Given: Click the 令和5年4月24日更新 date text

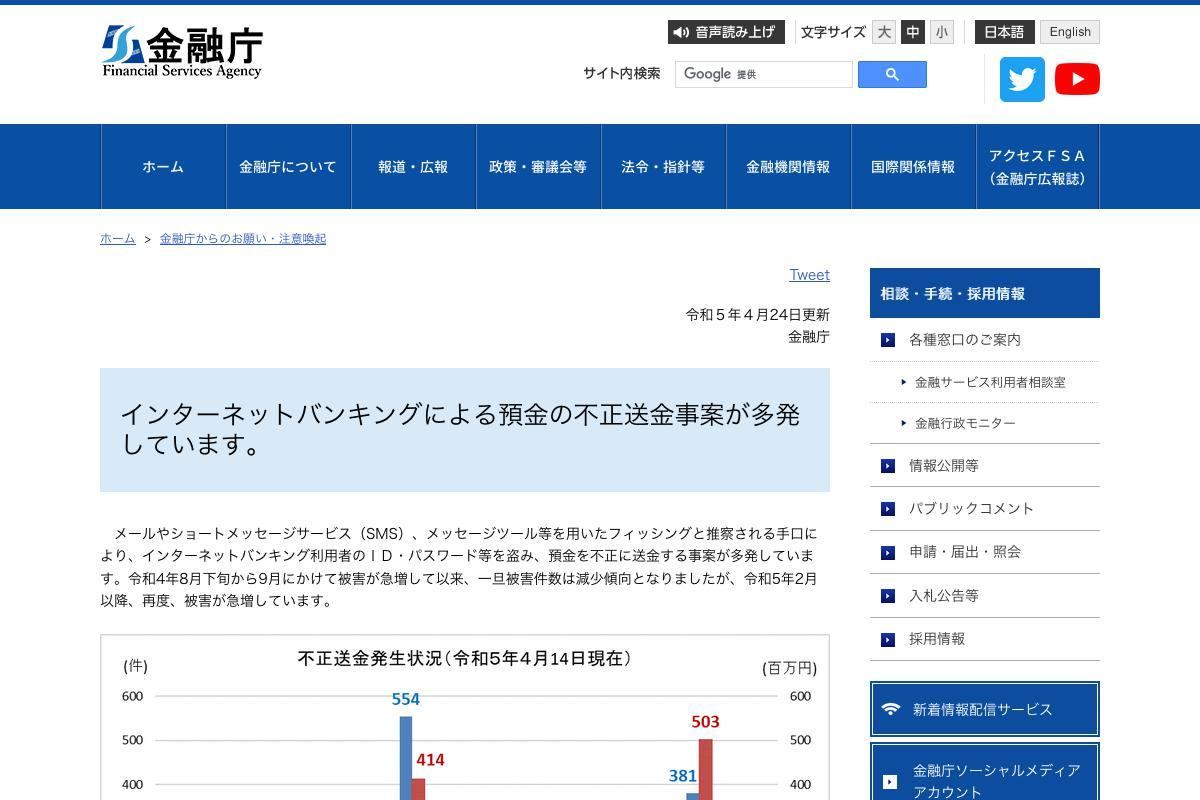Looking at the screenshot, I should pos(757,315).
